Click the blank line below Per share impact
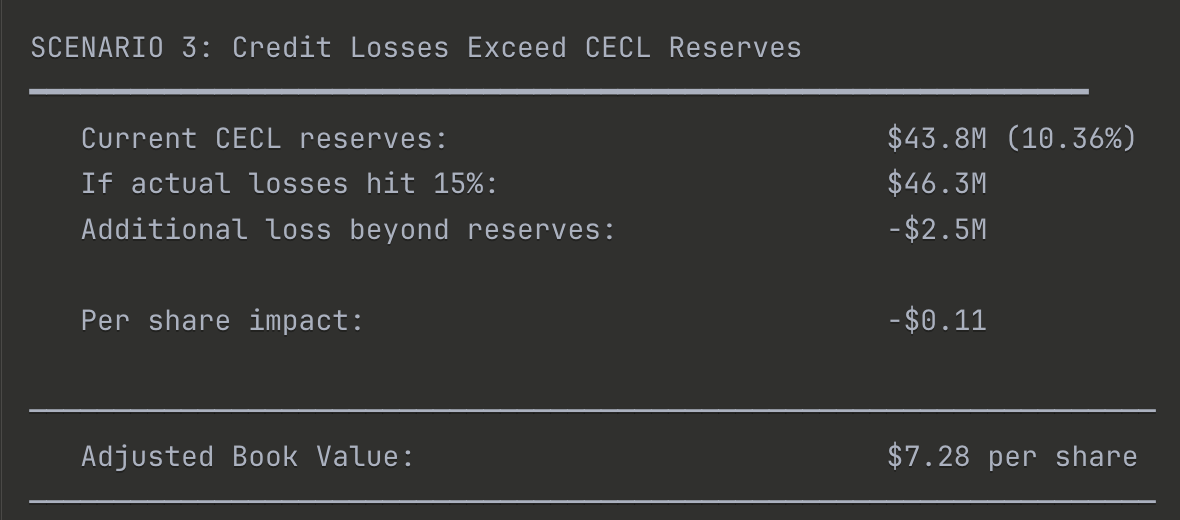Viewport: 1180px width, 520px height. click(x=592, y=366)
